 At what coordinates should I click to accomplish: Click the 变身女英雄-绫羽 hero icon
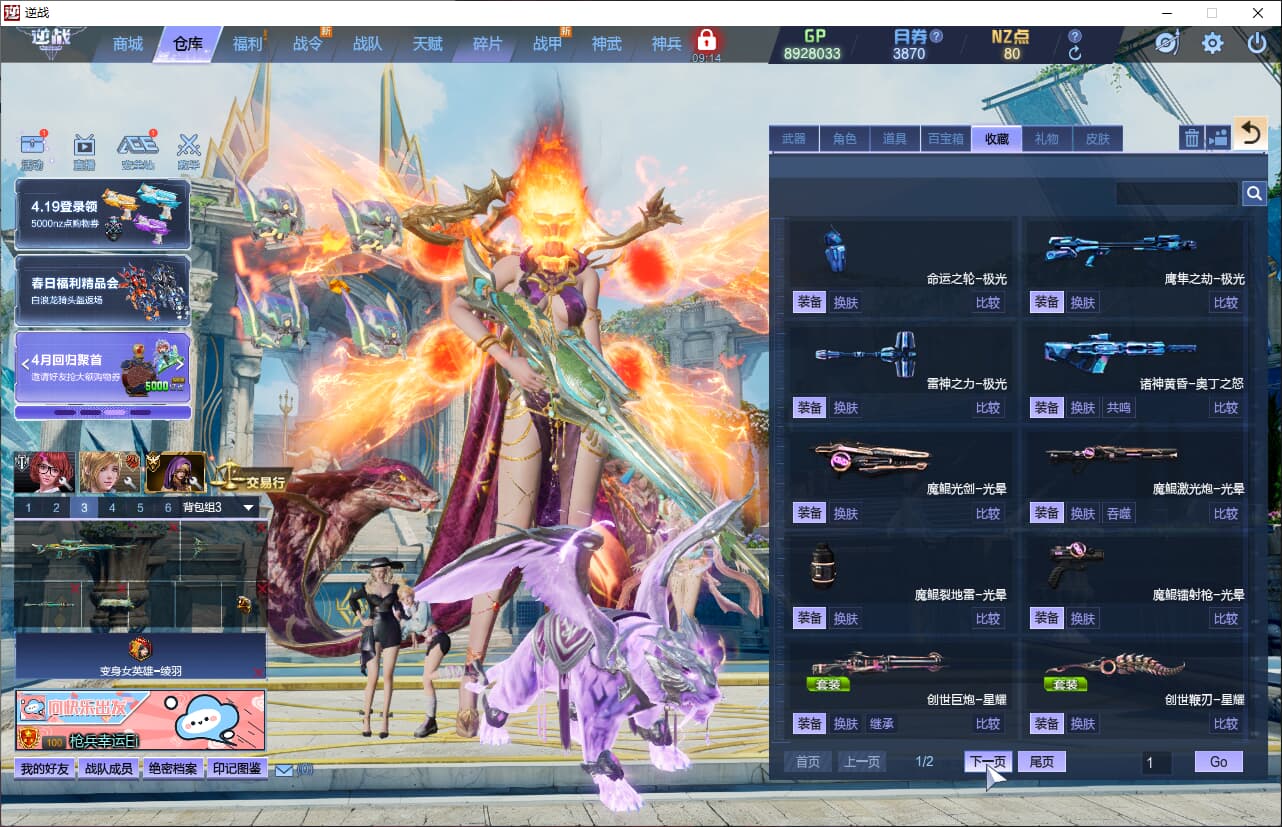(141, 650)
